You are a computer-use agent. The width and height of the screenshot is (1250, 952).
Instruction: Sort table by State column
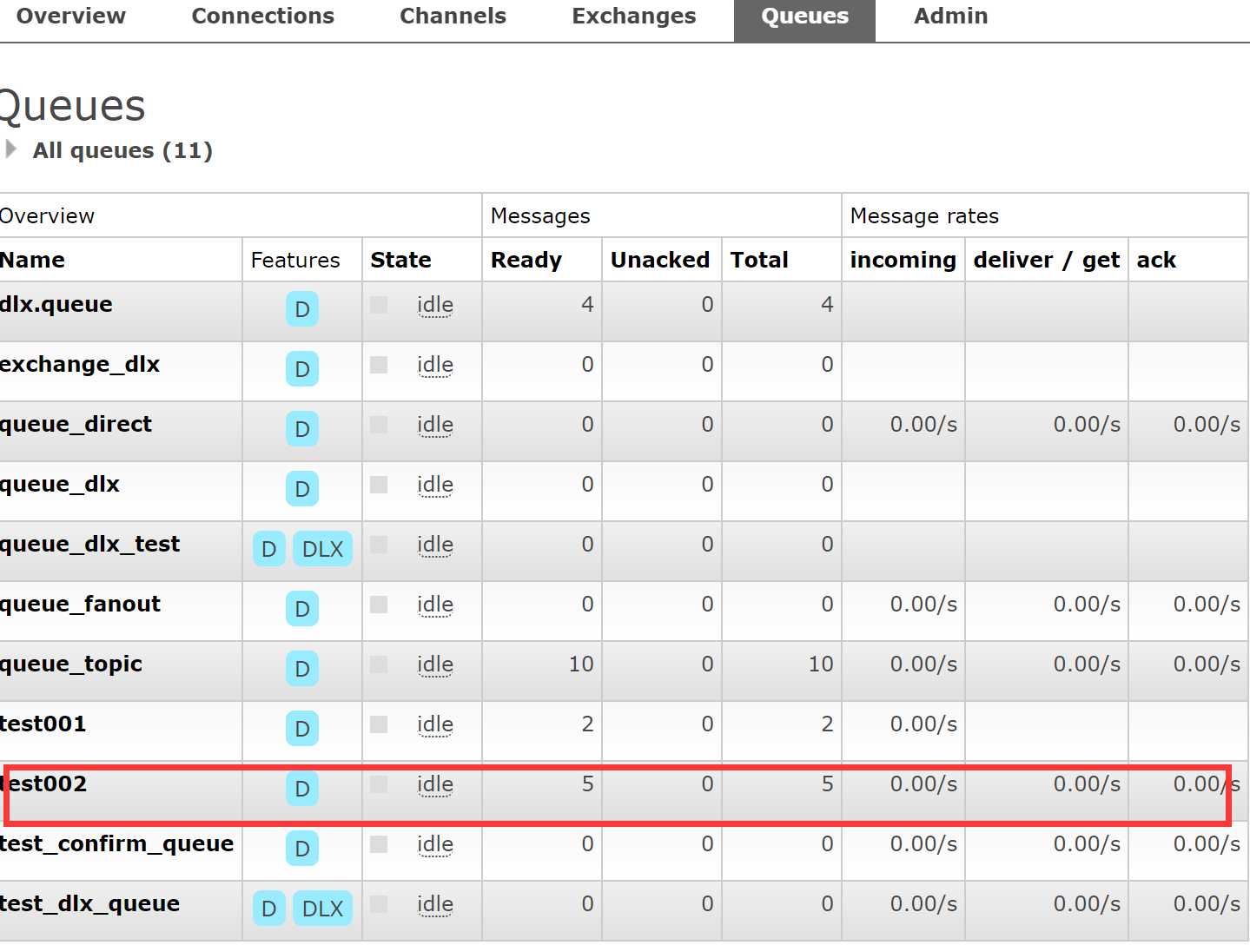(400, 260)
